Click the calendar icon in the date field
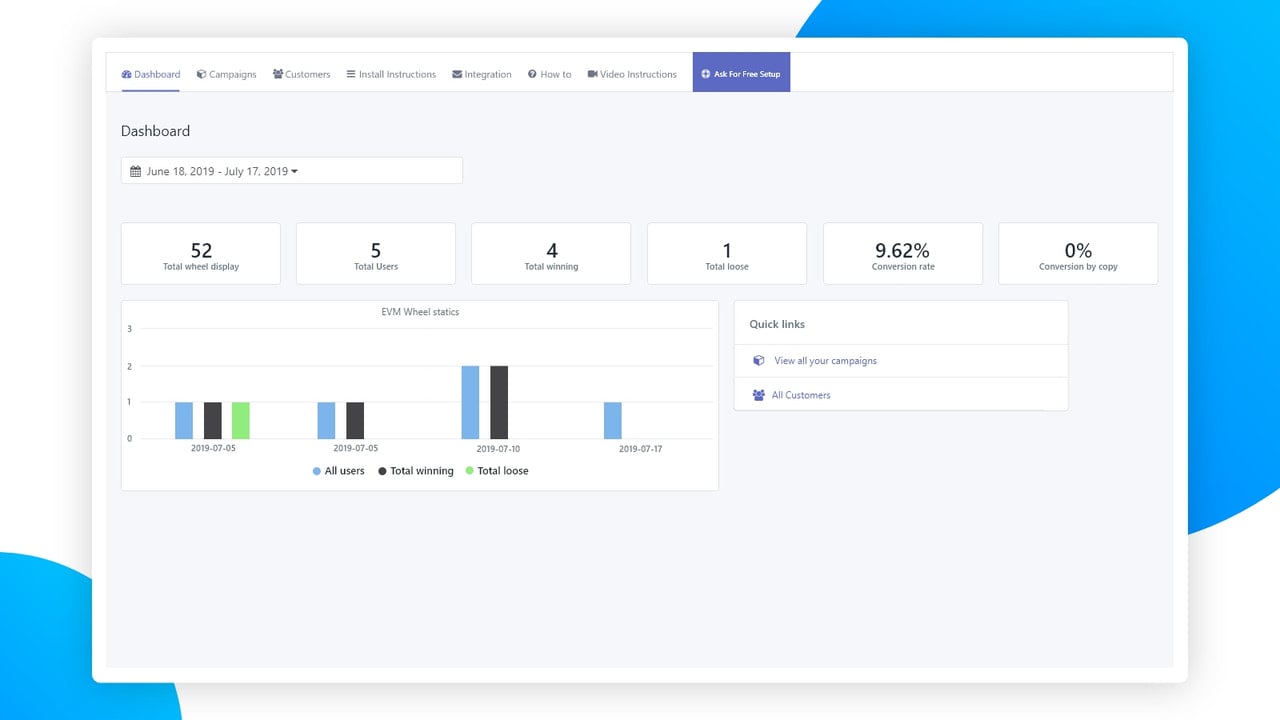Image resolution: width=1280 pixels, height=720 pixels. (x=135, y=171)
